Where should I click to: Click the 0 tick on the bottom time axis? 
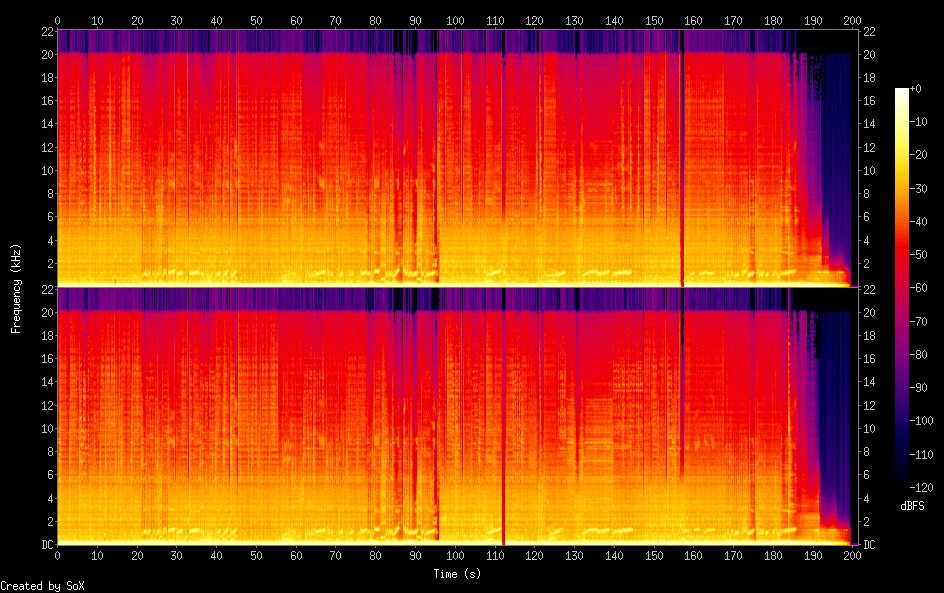pyautogui.click(x=58, y=555)
